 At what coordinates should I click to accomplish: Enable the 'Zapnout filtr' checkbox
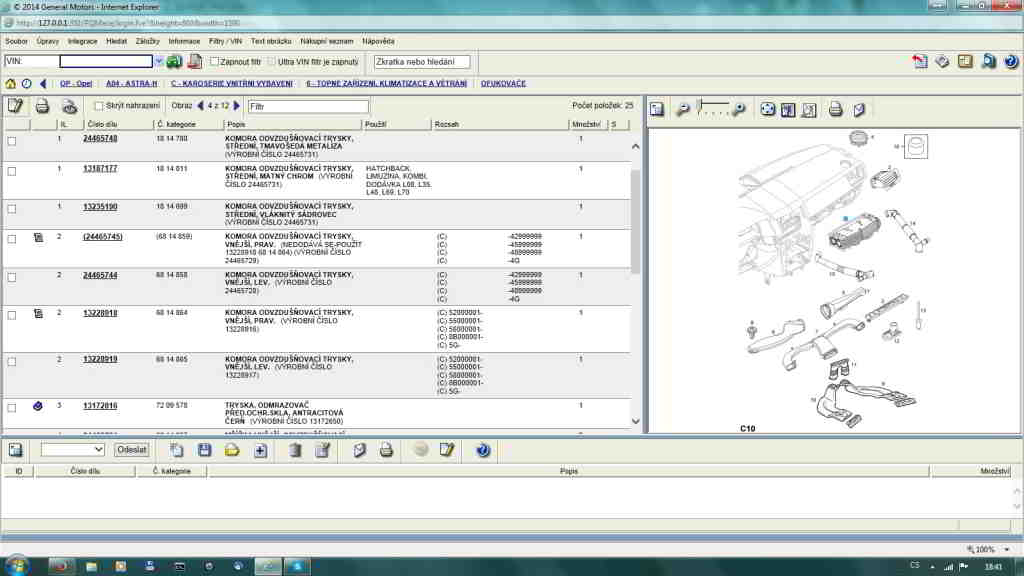tap(210, 62)
